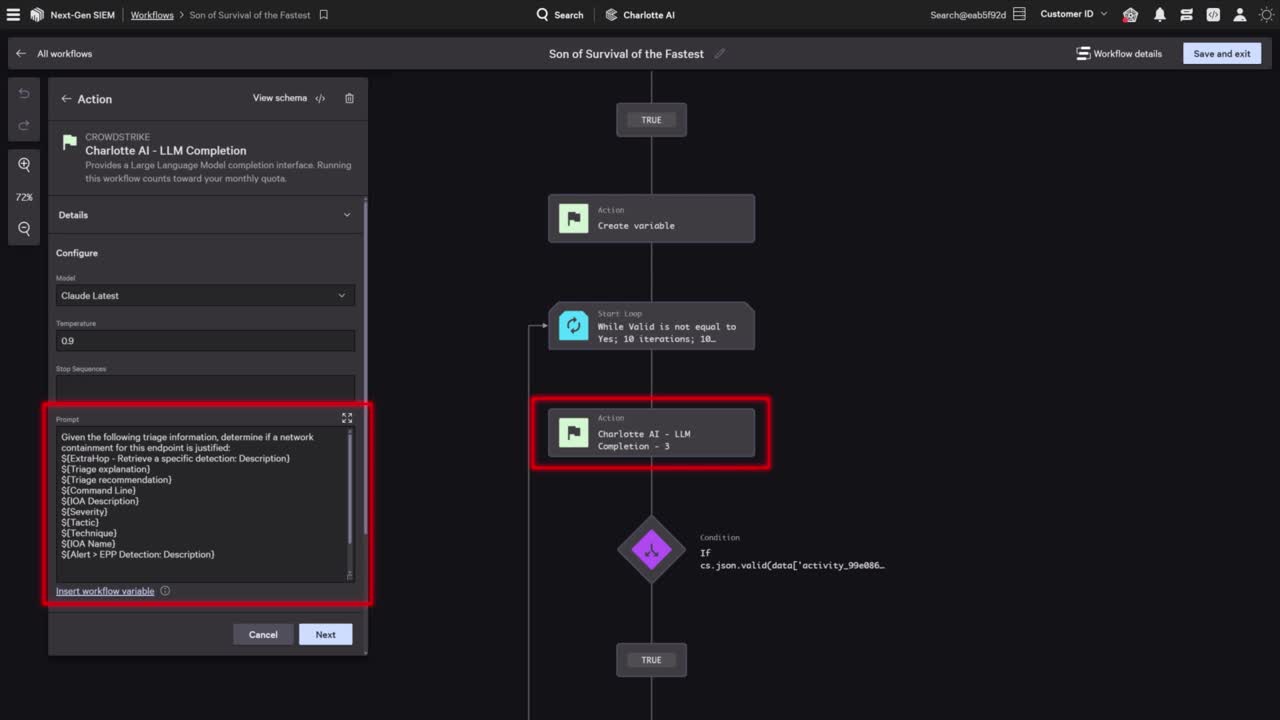The image size is (1280, 720).
Task: Delete this action with trash icon
Action: pyautogui.click(x=349, y=98)
